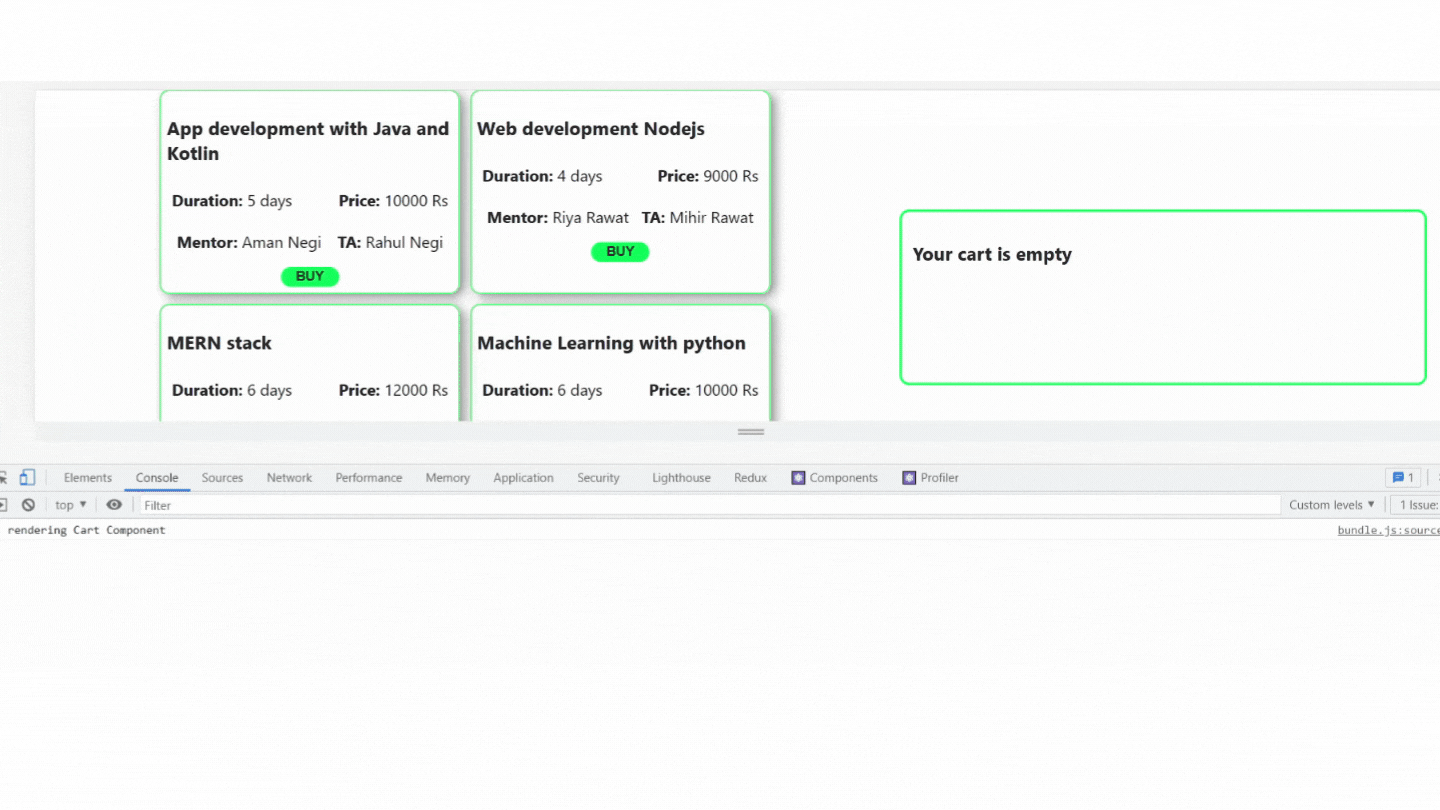Click the 'TA: Rahul Negi' text

pos(390,243)
